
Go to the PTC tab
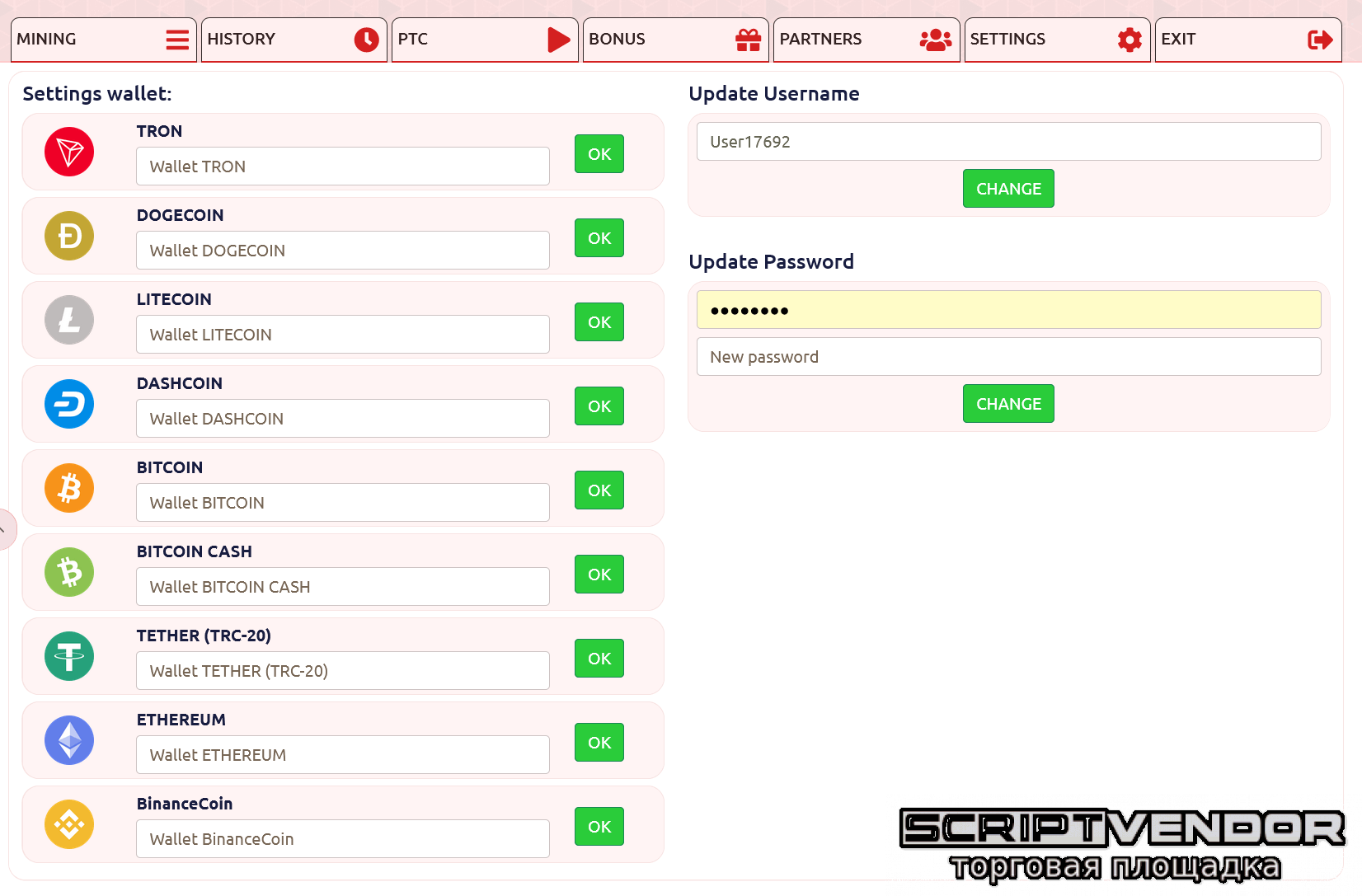(x=485, y=40)
